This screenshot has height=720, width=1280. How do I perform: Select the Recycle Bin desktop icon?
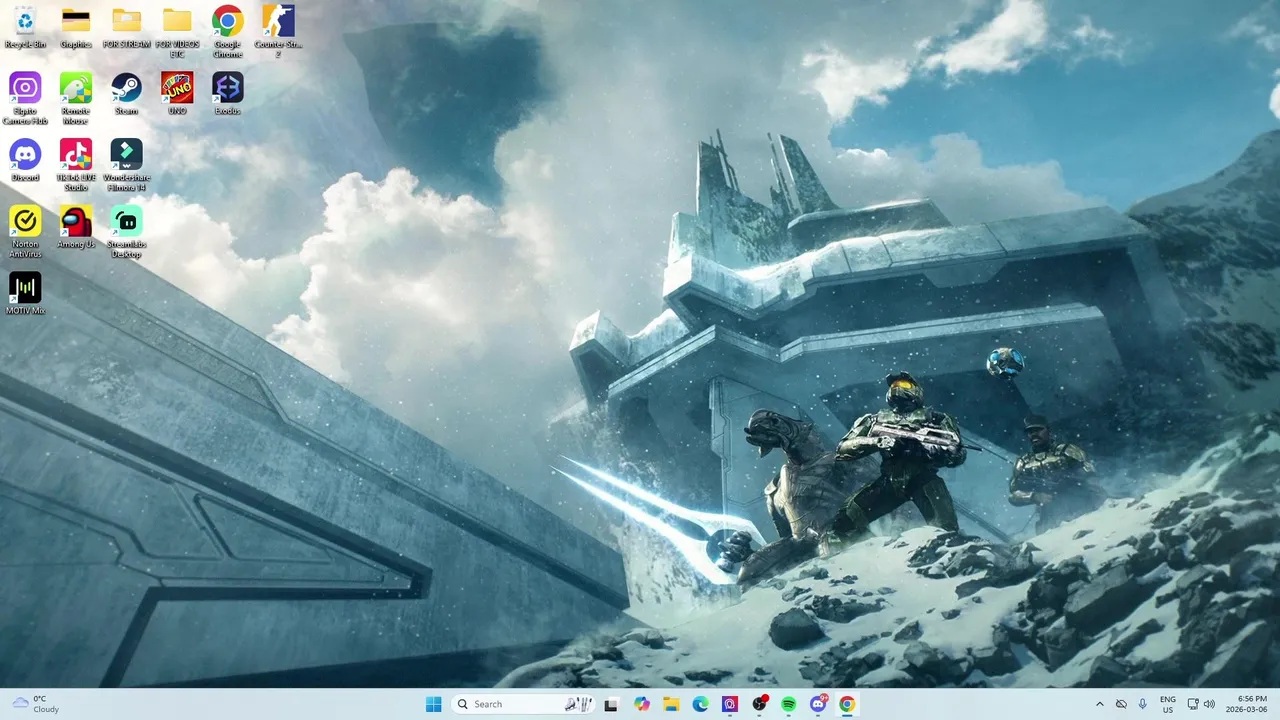coord(25,27)
